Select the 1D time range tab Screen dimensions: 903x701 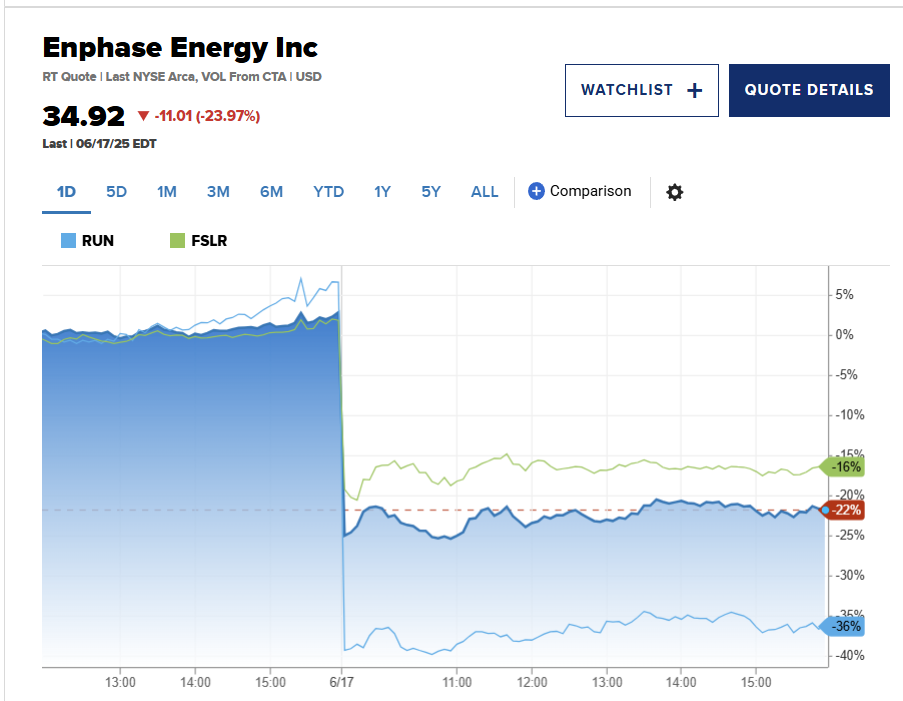(66, 192)
